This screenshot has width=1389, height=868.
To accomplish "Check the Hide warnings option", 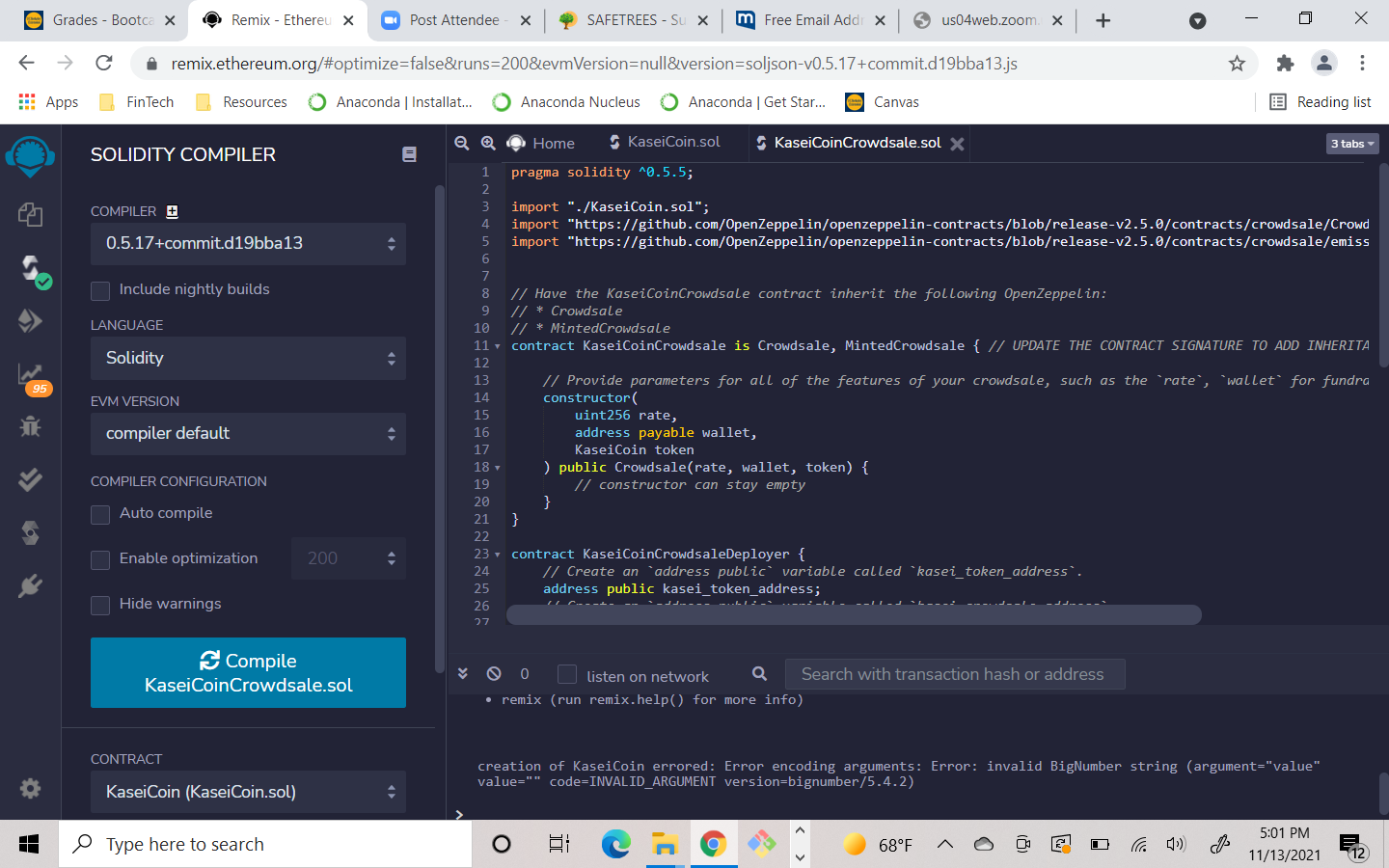I will tap(100, 605).
